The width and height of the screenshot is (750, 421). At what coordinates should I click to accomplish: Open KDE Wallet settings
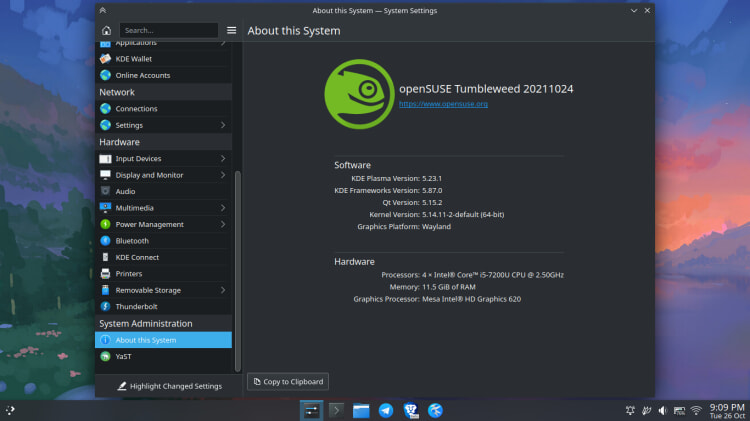pyautogui.click(x=163, y=59)
